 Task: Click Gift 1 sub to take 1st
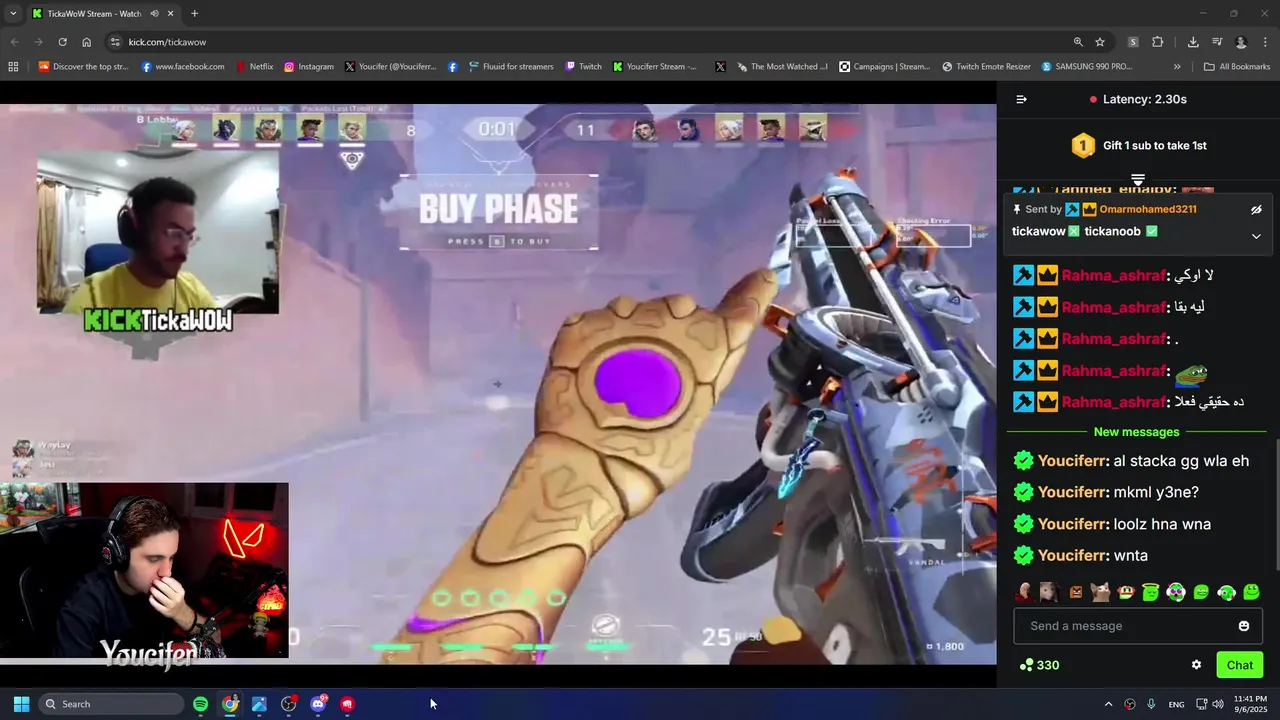click(x=1139, y=146)
